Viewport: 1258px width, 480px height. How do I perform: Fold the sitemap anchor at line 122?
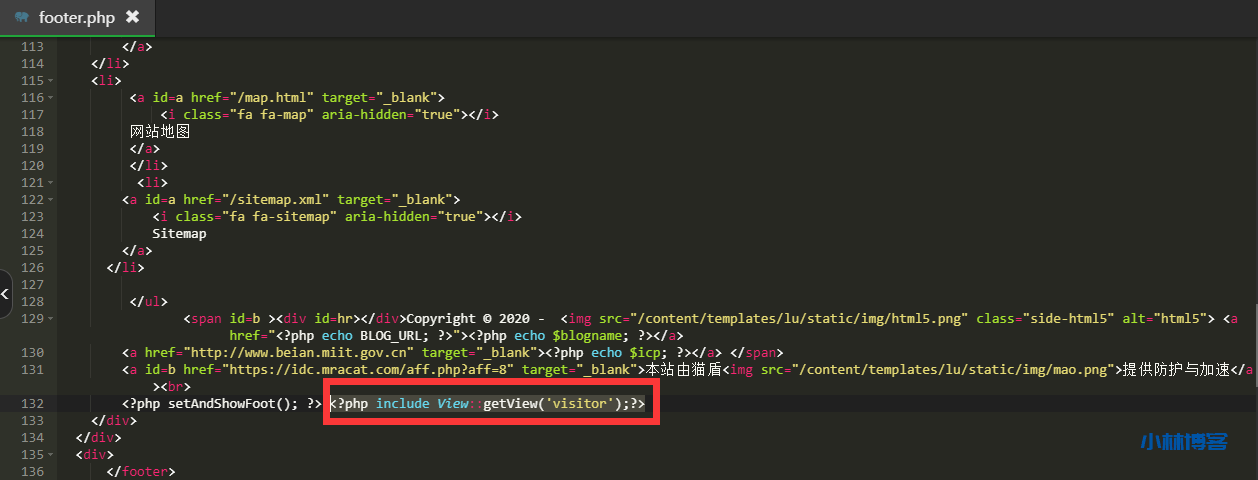coord(51,200)
